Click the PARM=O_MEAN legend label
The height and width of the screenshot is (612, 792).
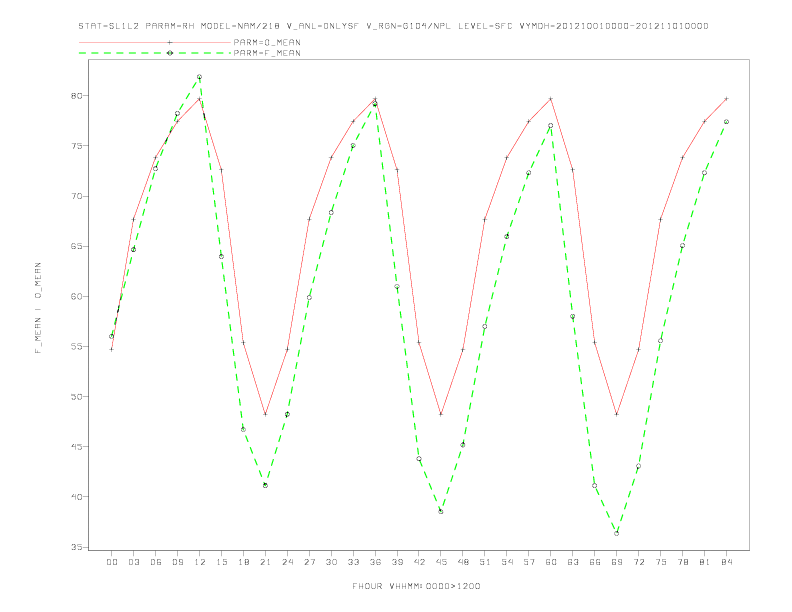(x=267, y=42)
